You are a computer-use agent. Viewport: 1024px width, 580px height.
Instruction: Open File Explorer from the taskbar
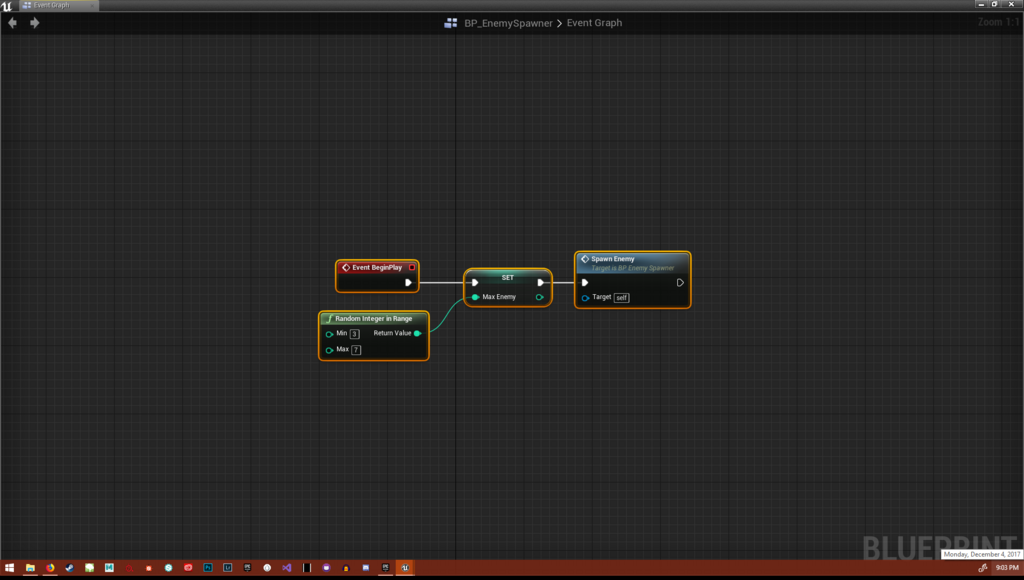30,568
